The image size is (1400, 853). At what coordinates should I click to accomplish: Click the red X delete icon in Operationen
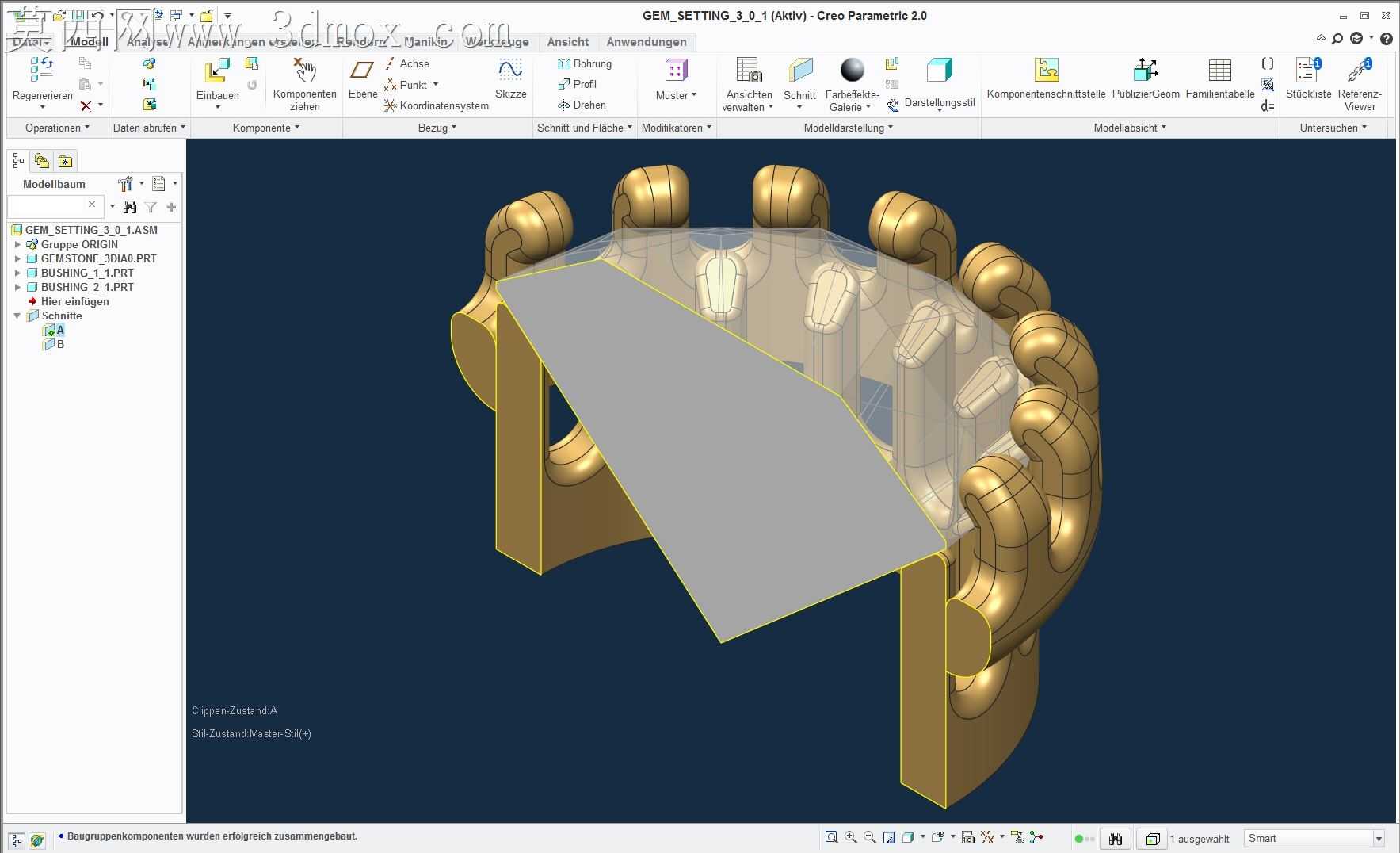pyautogui.click(x=86, y=105)
